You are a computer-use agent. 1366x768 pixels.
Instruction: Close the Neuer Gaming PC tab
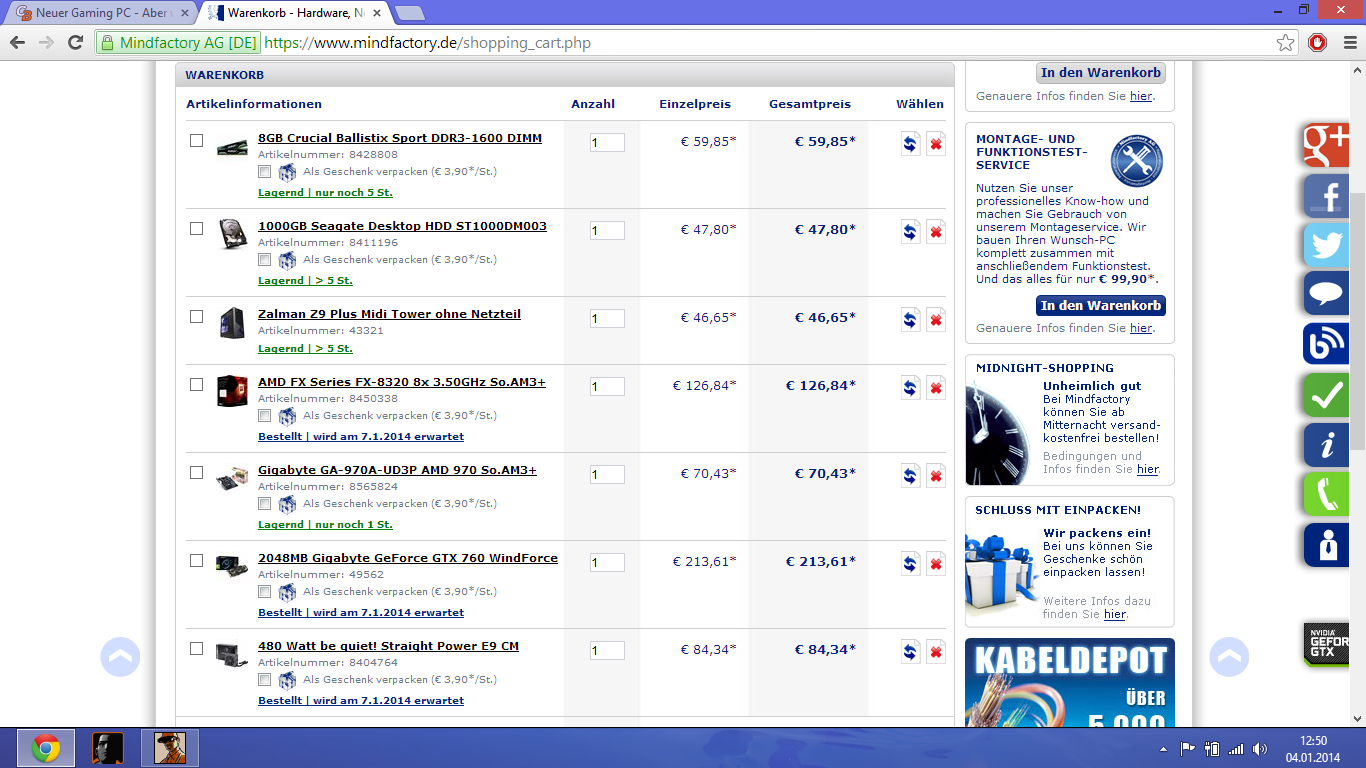tap(184, 13)
